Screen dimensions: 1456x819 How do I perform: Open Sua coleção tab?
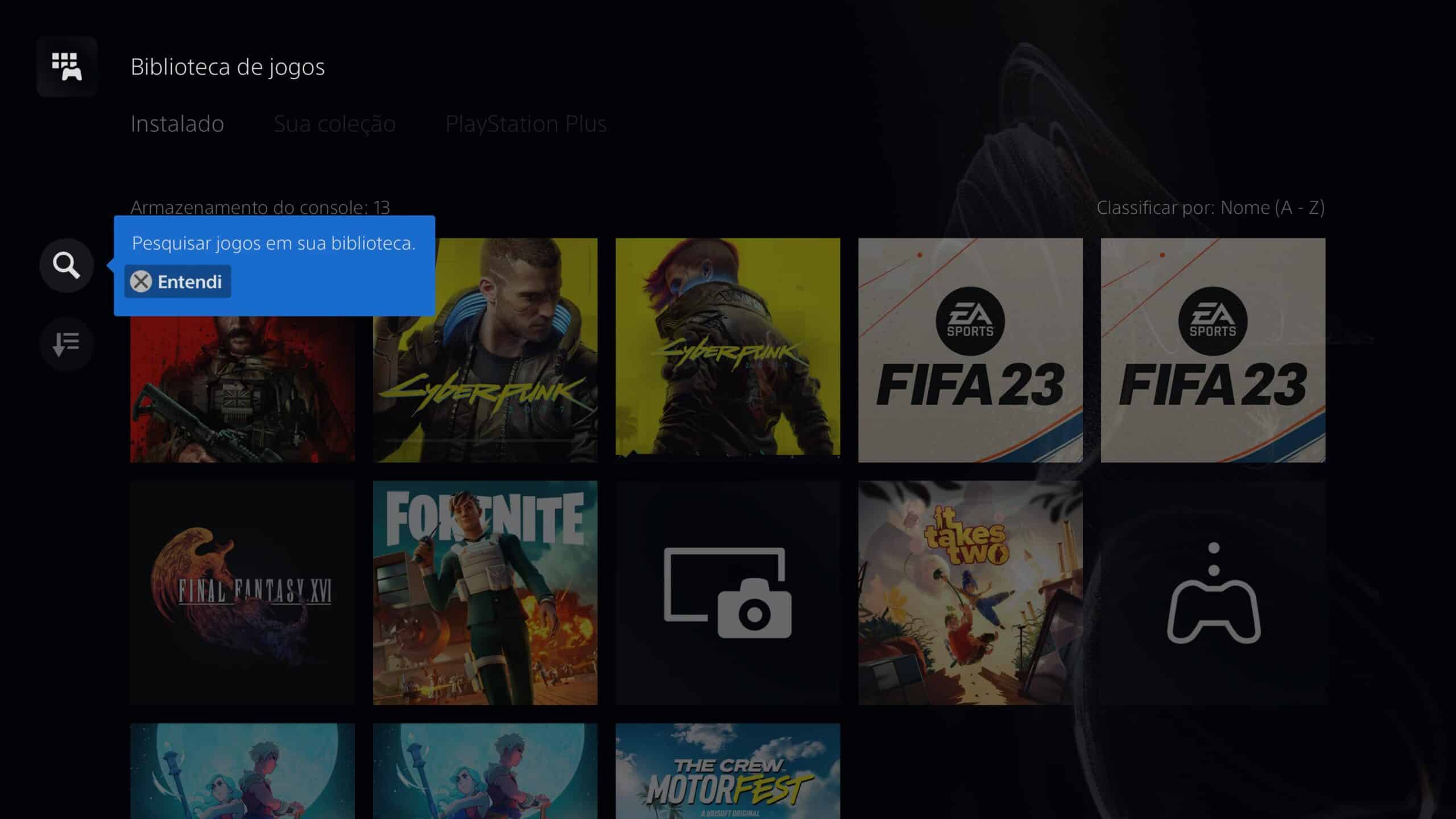pos(334,123)
